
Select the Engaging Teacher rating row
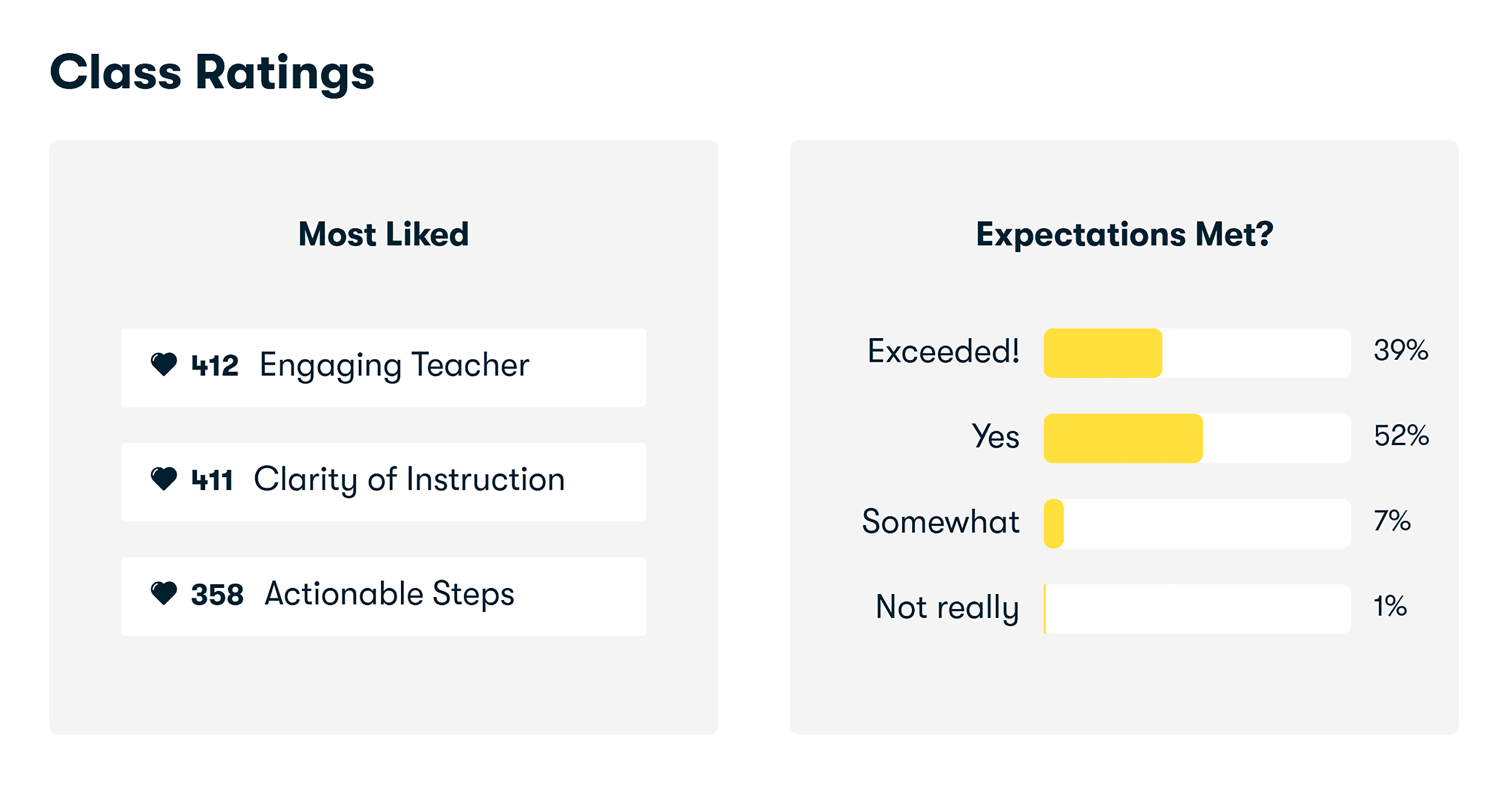(383, 368)
